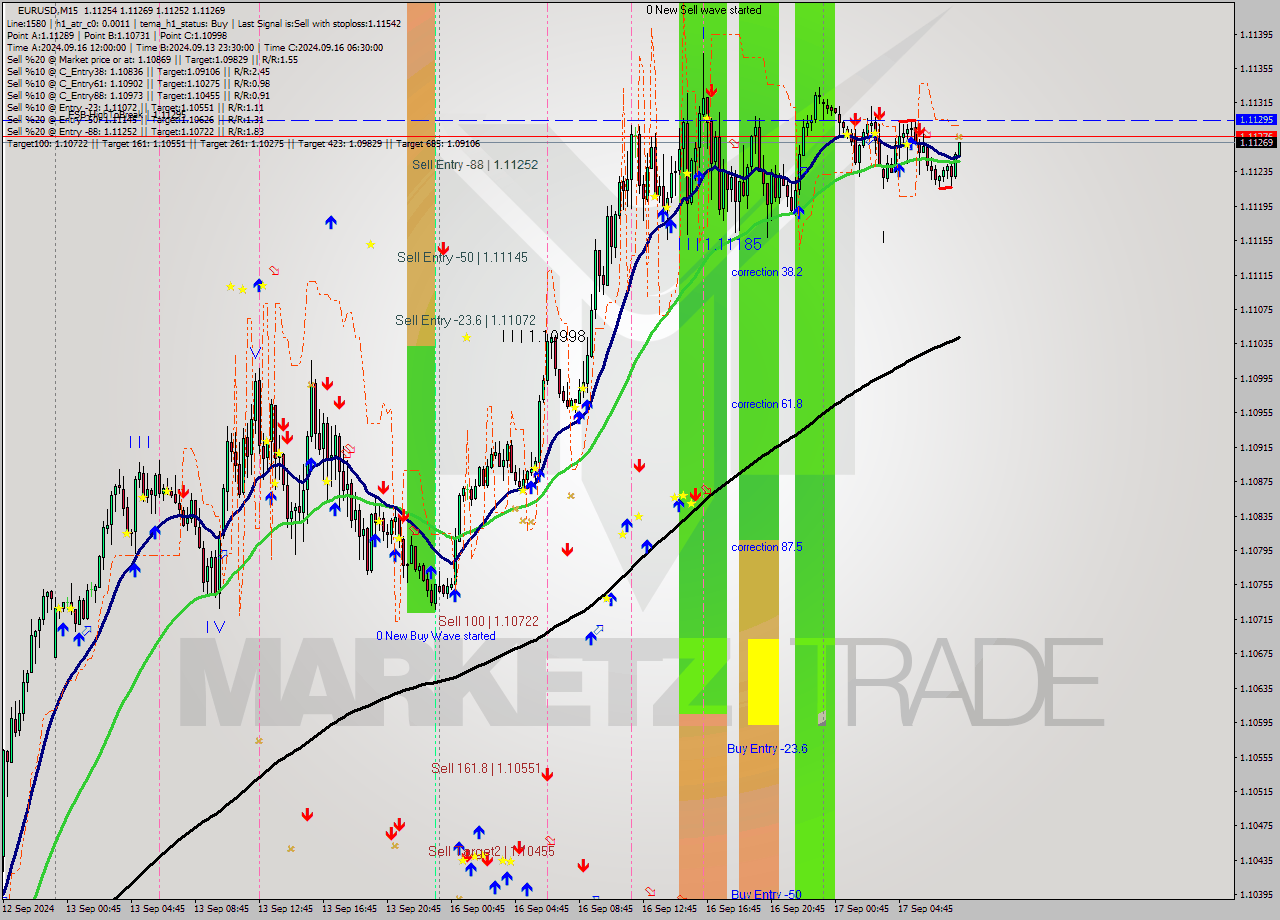
Task: Click the red down arrow beside Sell 161.8
Action: click(547, 774)
